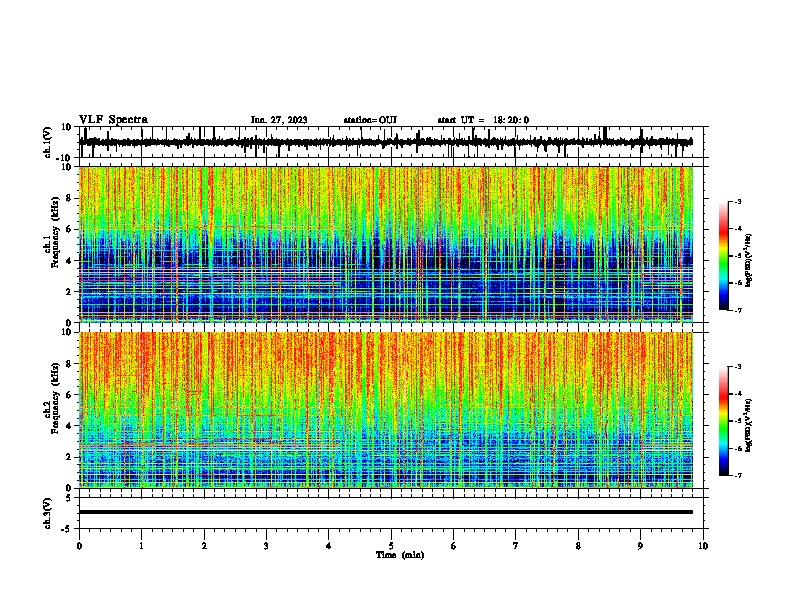Click the "Time (min)" x-axis label
Screen dimensions: 792x612
pos(400,555)
